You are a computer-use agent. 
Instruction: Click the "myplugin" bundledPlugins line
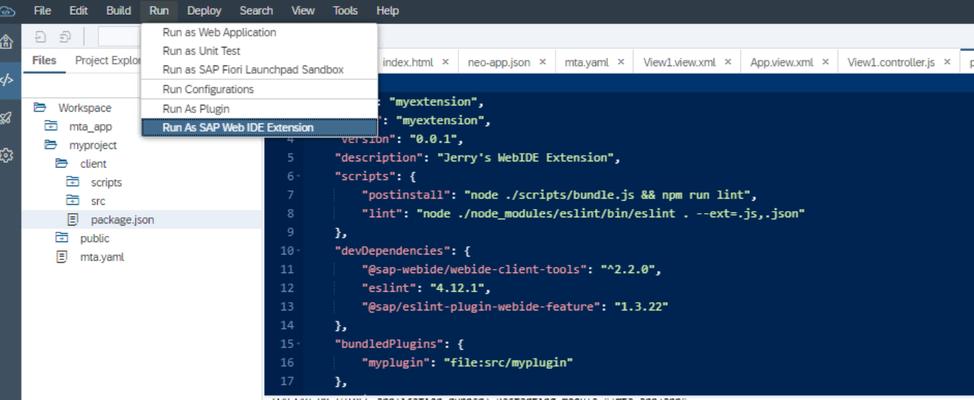(x=467, y=363)
